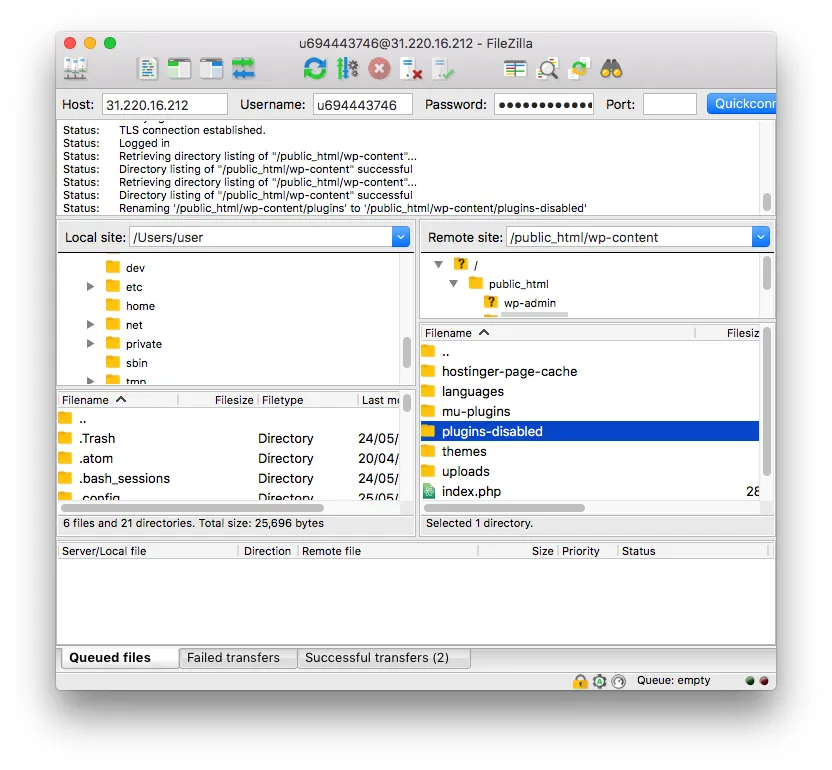Toggle synchronized browsing icon
This screenshot has height=770, width=832.
click(579, 69)
